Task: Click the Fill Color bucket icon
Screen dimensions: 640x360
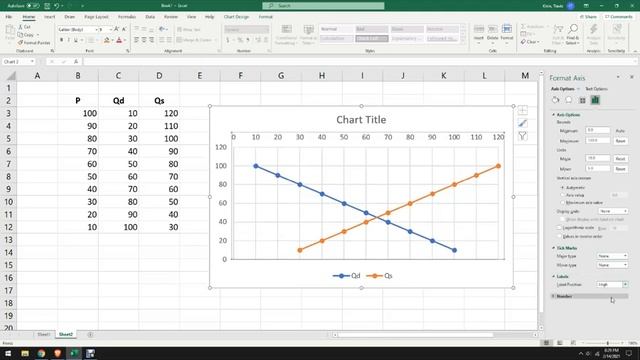Action: 107,40
